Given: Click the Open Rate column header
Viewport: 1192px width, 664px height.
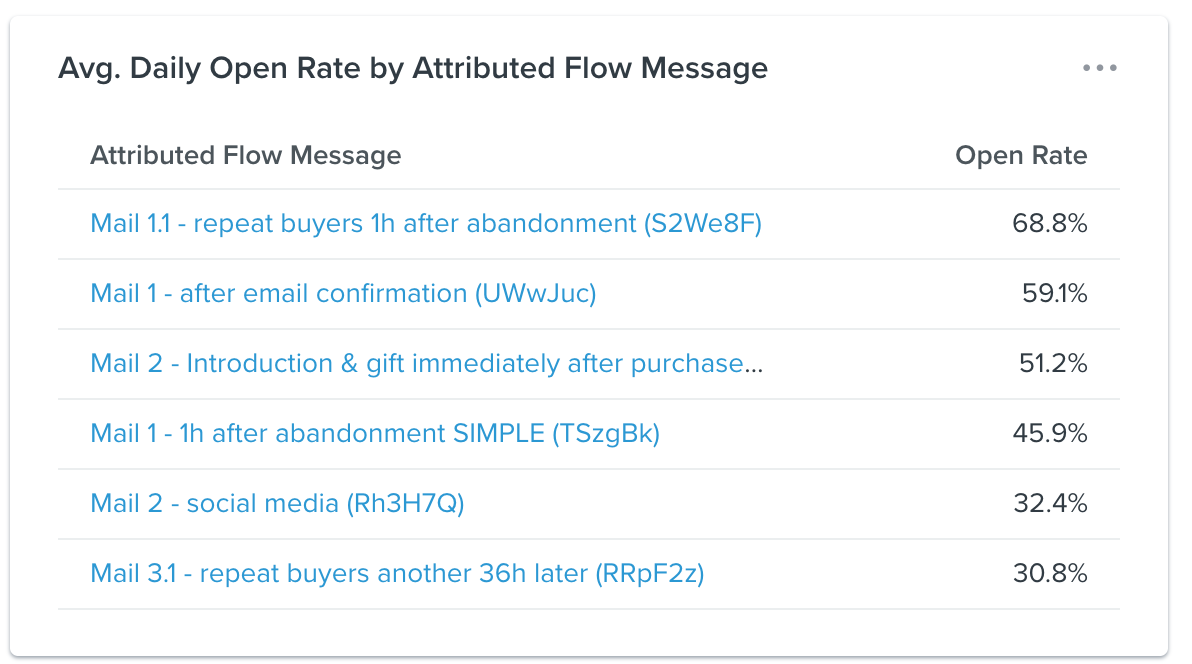Looking at the screenshot, I should pyautogui.click(x=1021, y=155).
